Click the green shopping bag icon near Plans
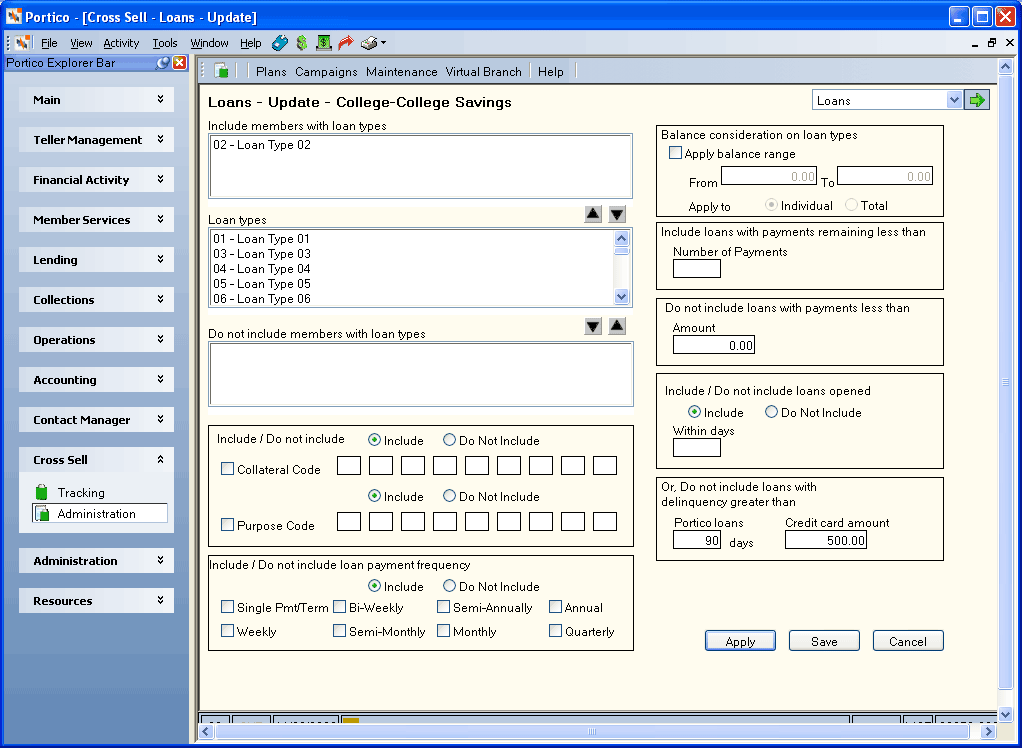This screenshot has height=748, width=1022. pyautogui.click(x=222, y=71)
